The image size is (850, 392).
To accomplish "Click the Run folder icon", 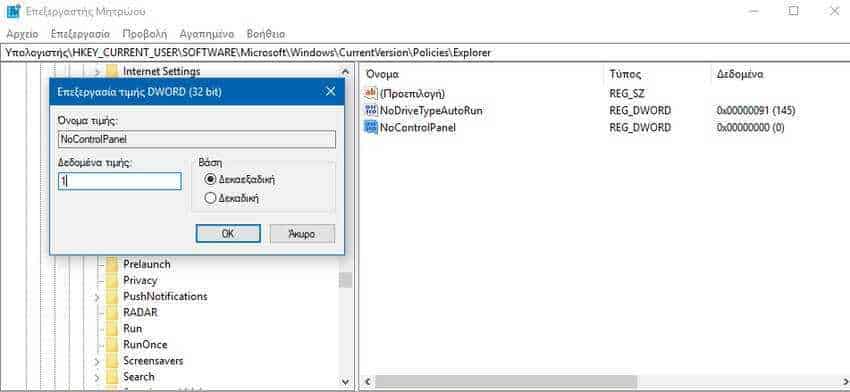I will coord(112,329).
